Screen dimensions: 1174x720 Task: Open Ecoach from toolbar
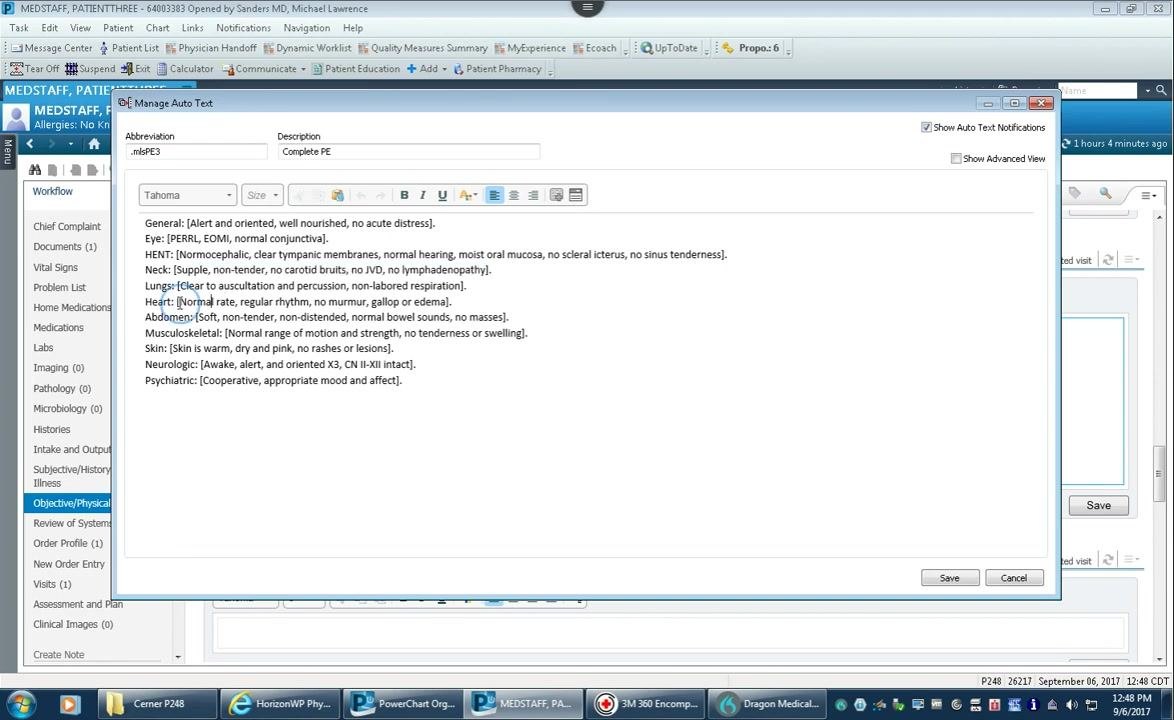click(x=594, y=48)
